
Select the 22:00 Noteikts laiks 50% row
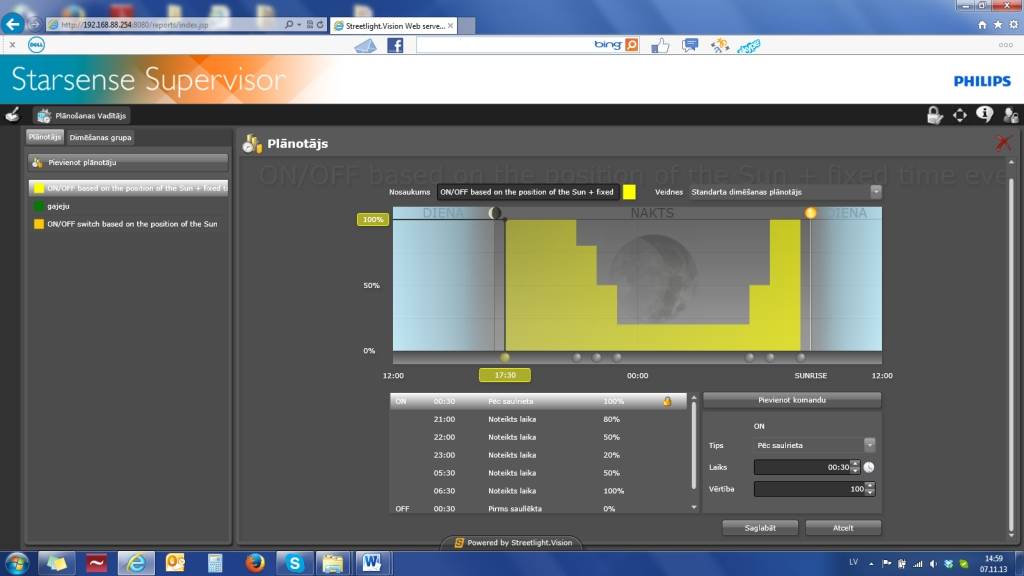[538, 437]
